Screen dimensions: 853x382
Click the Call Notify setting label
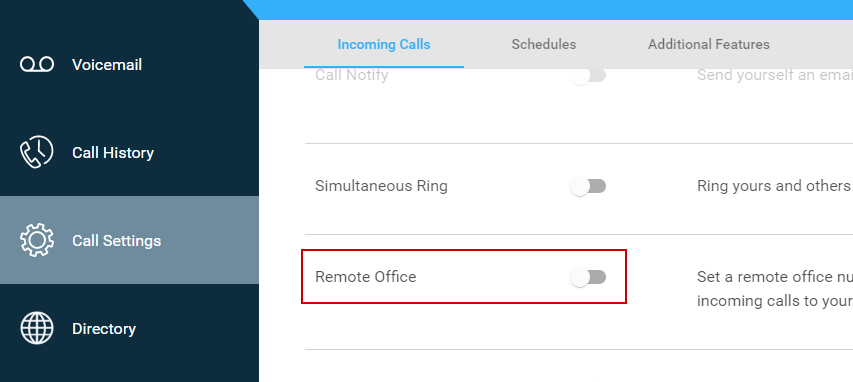(x=352, y=75)
